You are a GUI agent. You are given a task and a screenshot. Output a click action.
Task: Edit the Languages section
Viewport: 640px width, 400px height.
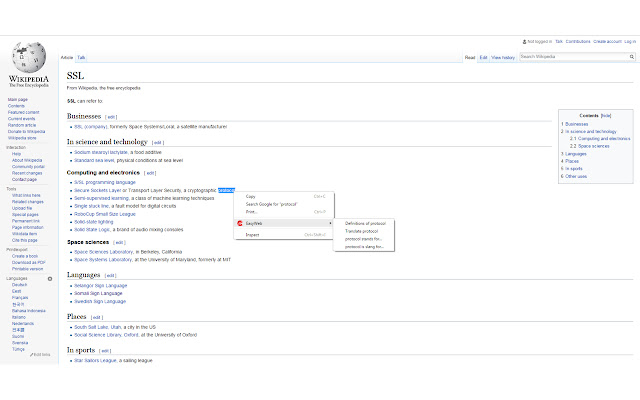pos(111,276)
